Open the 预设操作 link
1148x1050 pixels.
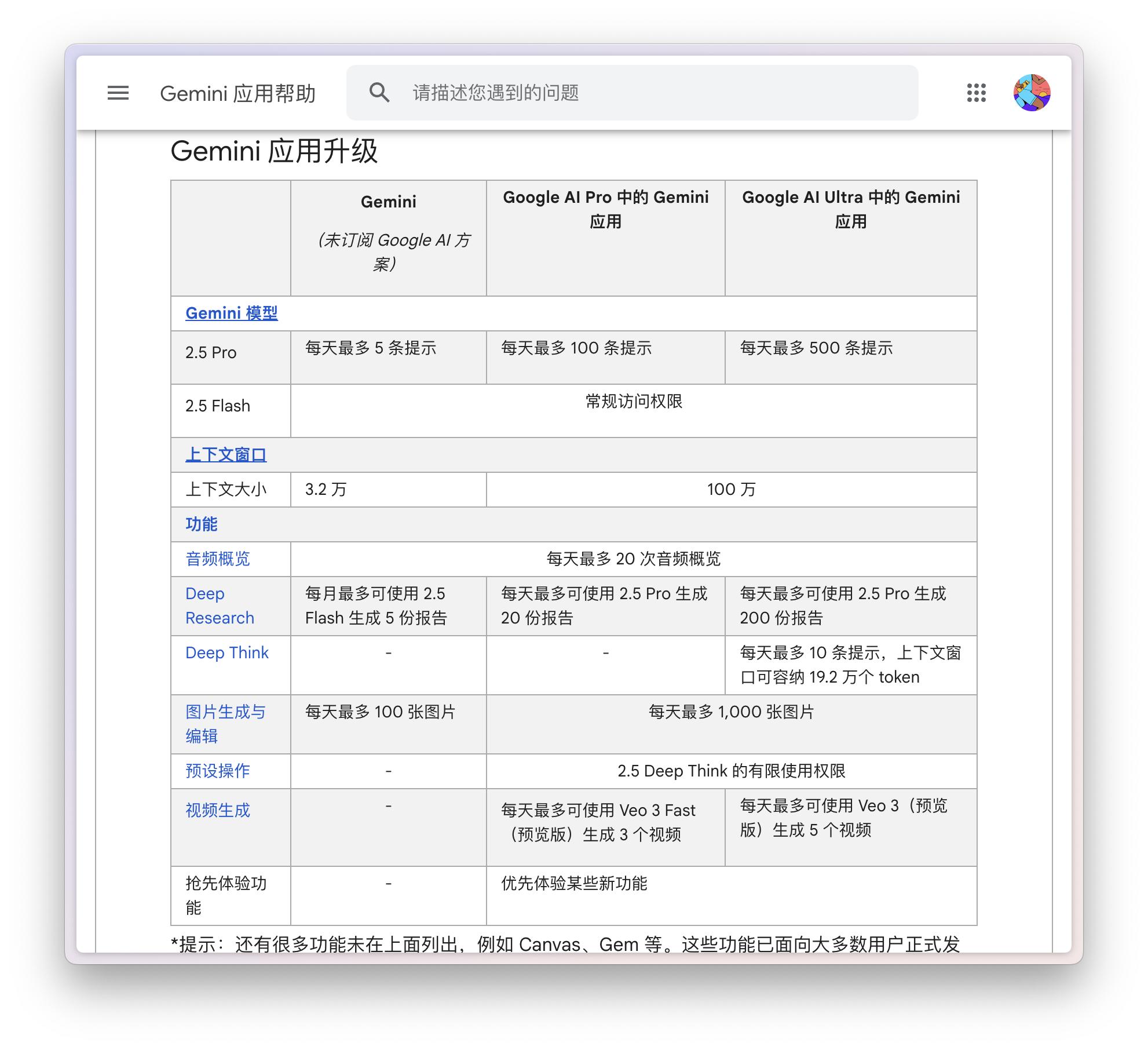pyautogui.click(x=218, y=771)
